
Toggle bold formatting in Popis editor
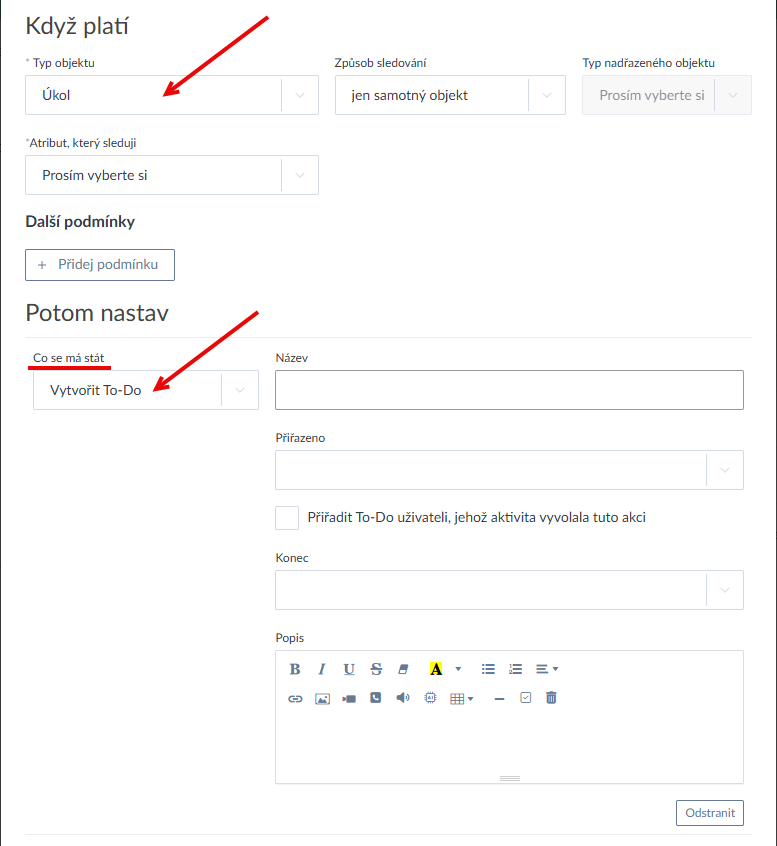(295, 669)
